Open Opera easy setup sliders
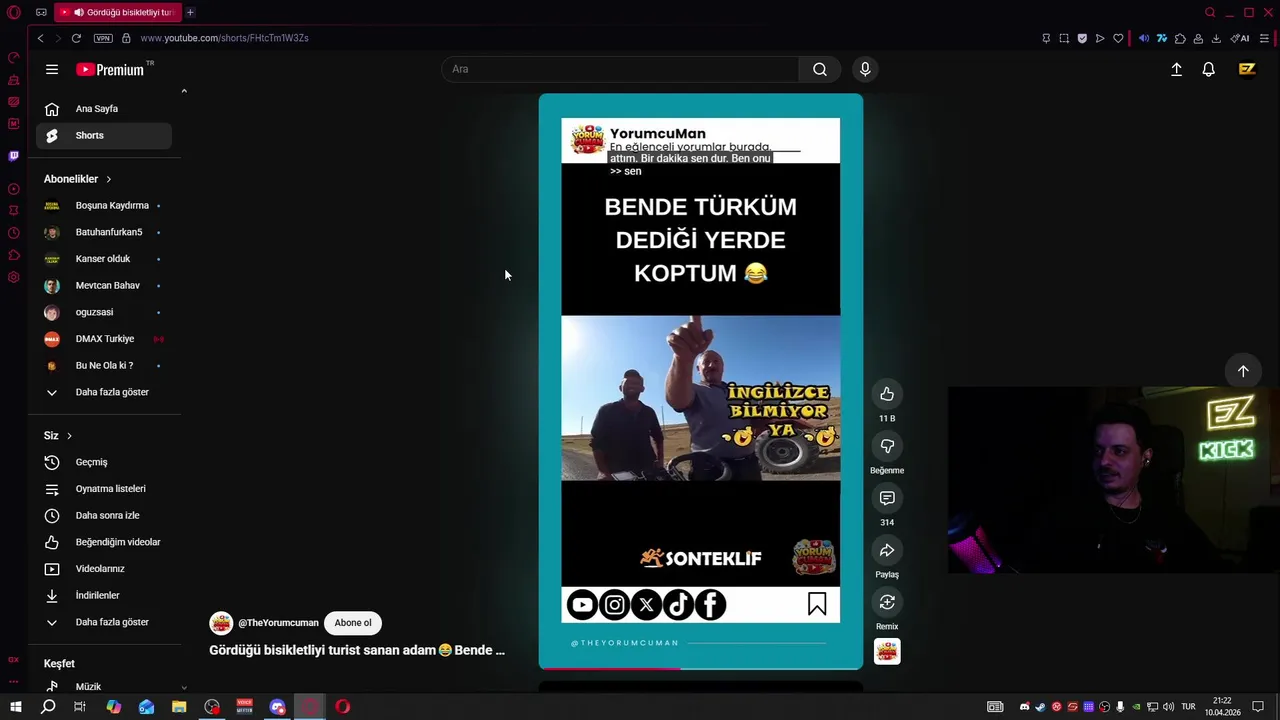 1265,38
